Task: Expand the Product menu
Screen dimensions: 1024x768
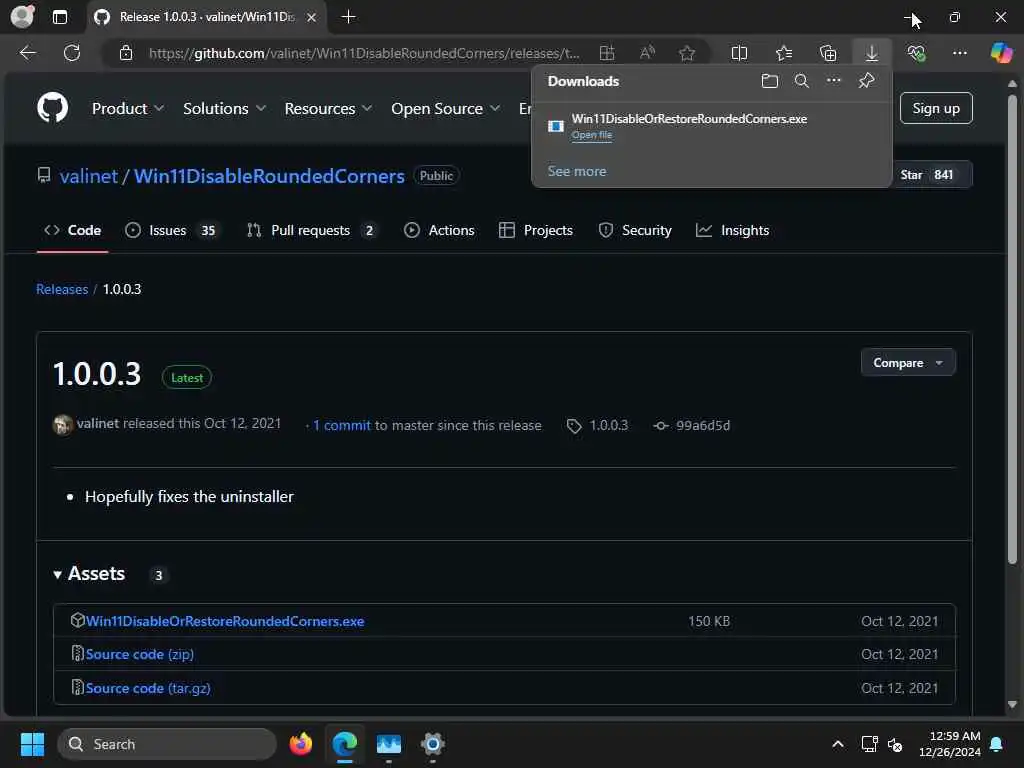Action: tap(128, 108)
